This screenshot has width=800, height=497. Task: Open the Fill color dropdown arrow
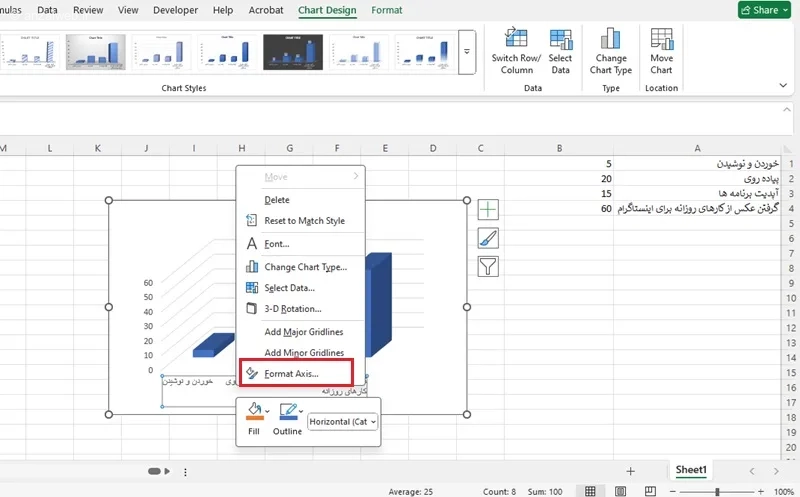[268, 411]
